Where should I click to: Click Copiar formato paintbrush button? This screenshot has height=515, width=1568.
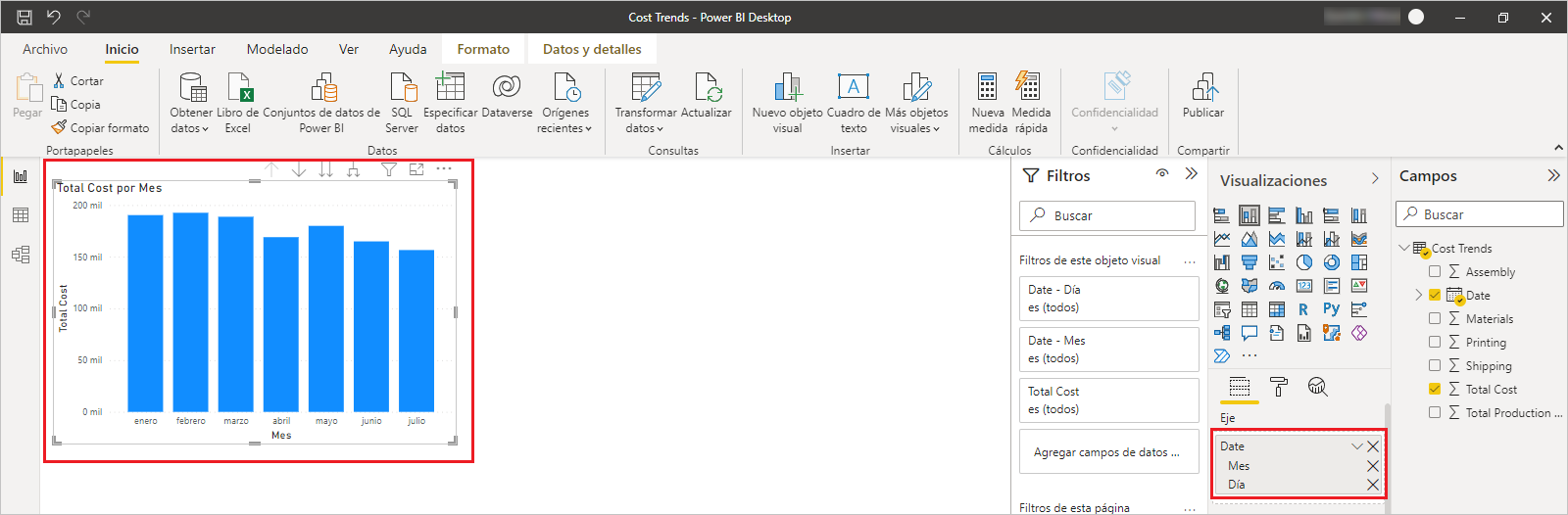(100, 128)
